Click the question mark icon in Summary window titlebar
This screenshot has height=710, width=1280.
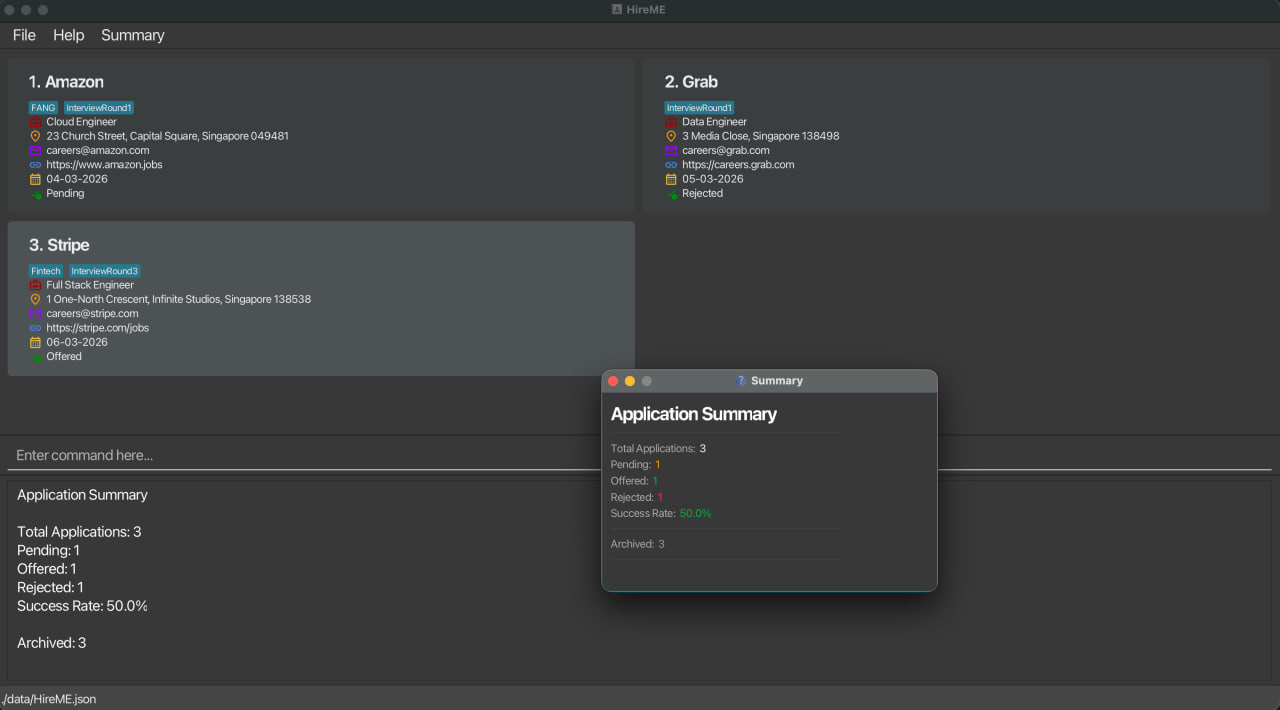point(740,380)
